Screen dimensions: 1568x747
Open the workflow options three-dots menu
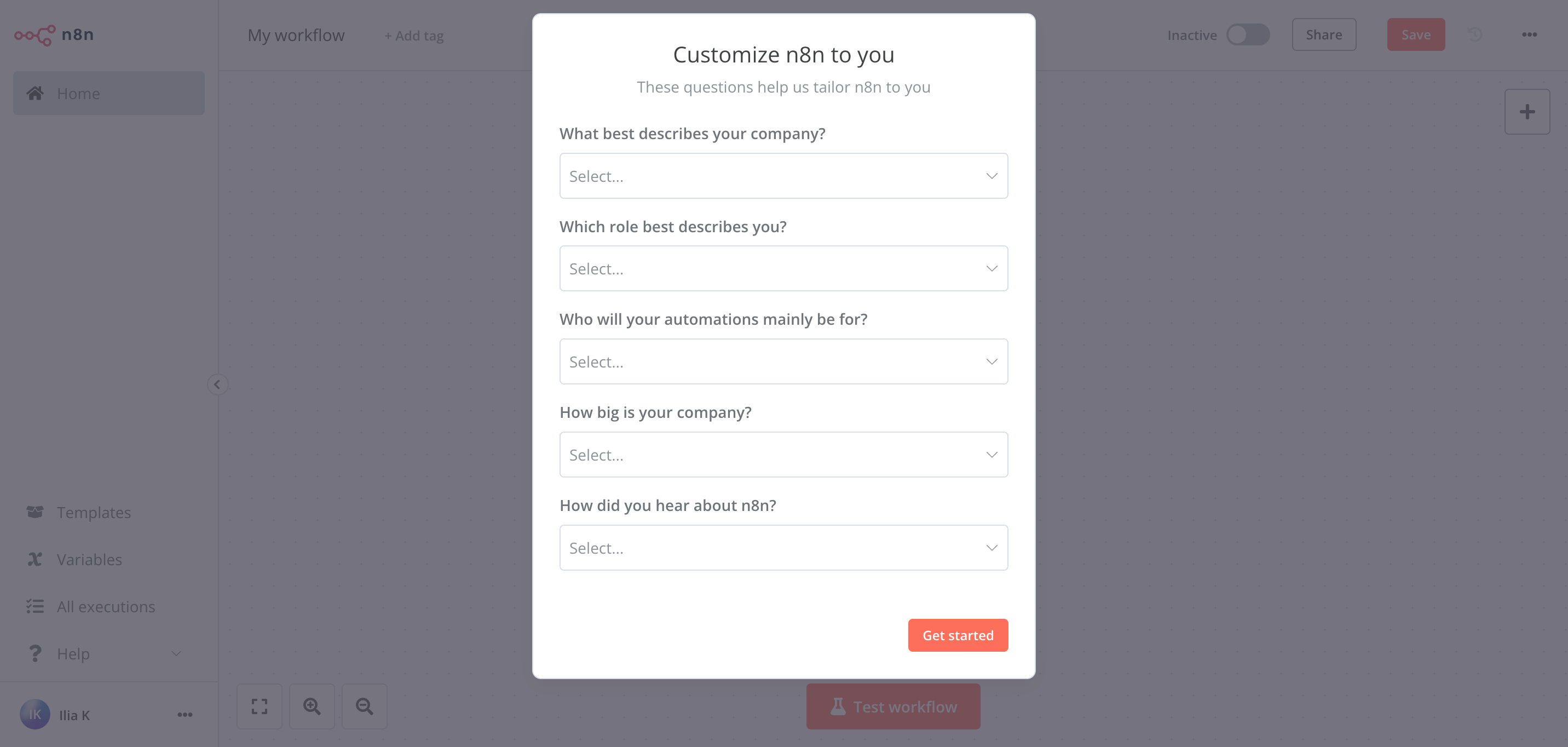1529,35
